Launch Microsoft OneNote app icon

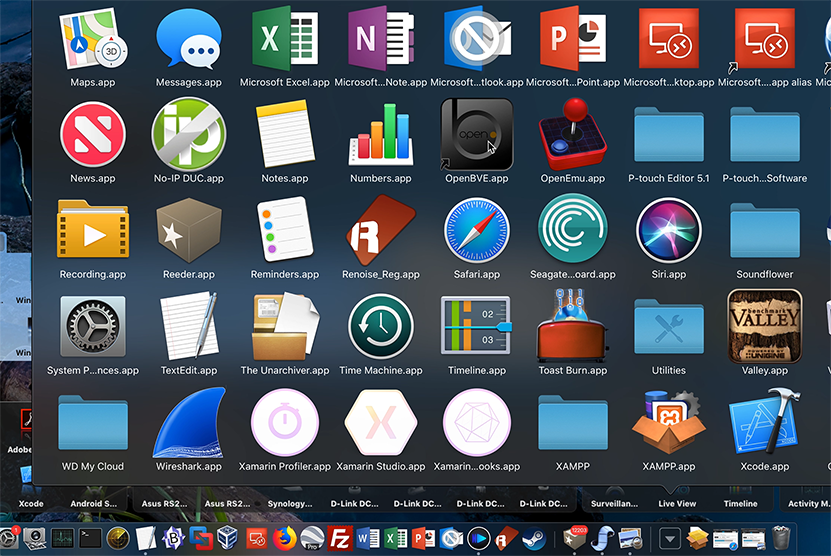[381, 39]
